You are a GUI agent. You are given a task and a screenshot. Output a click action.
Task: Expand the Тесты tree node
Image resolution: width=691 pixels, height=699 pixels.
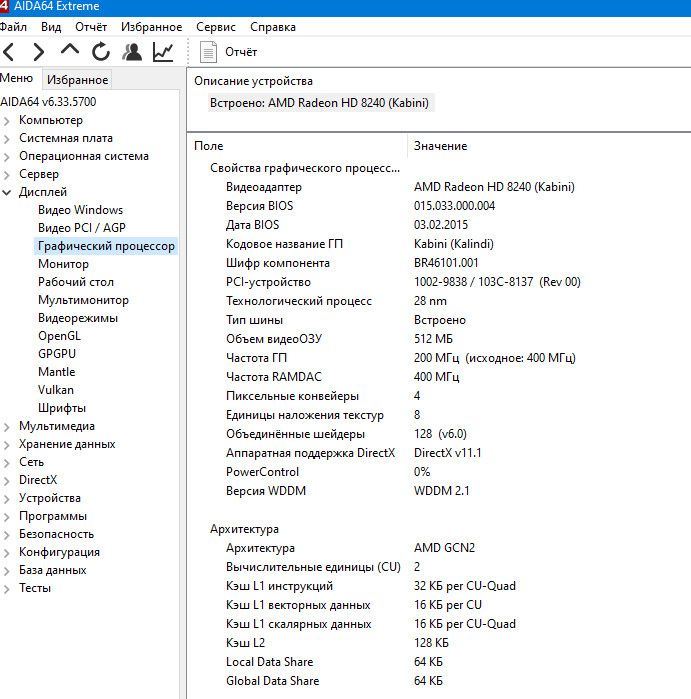[x=7, y=588]
